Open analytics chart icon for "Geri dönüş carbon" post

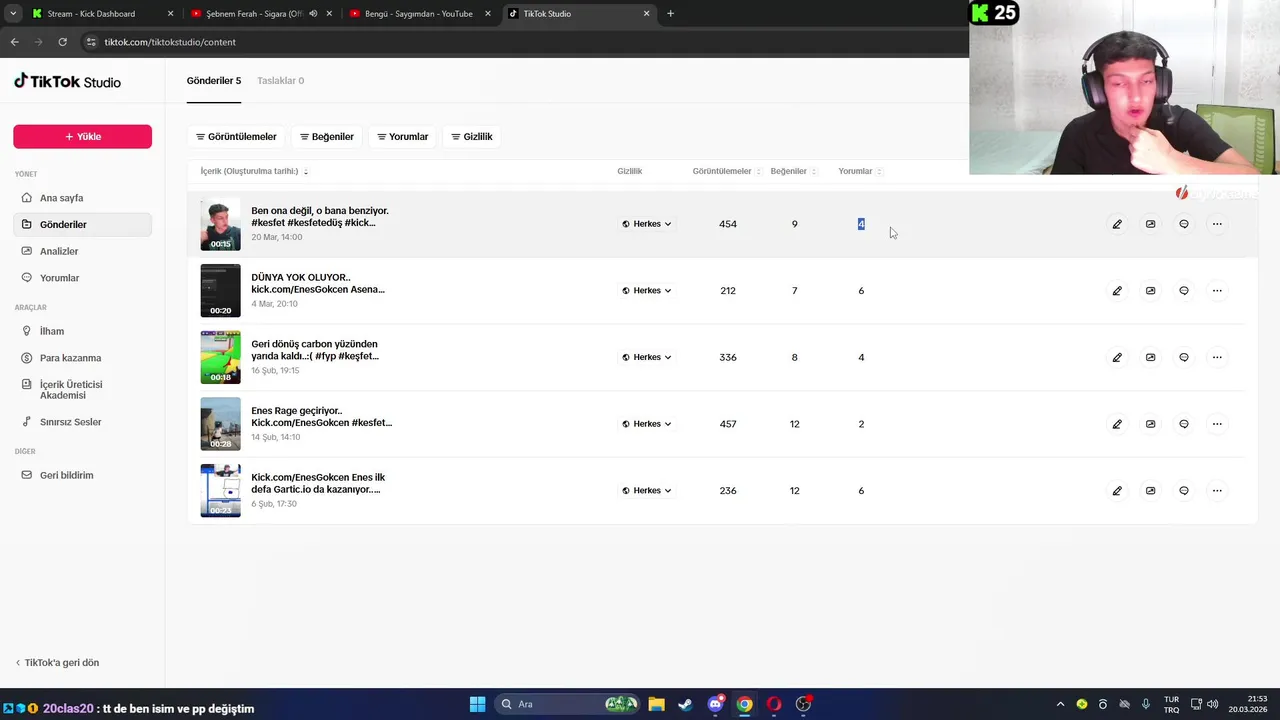pyautogui.click(x=1150, y=357)
